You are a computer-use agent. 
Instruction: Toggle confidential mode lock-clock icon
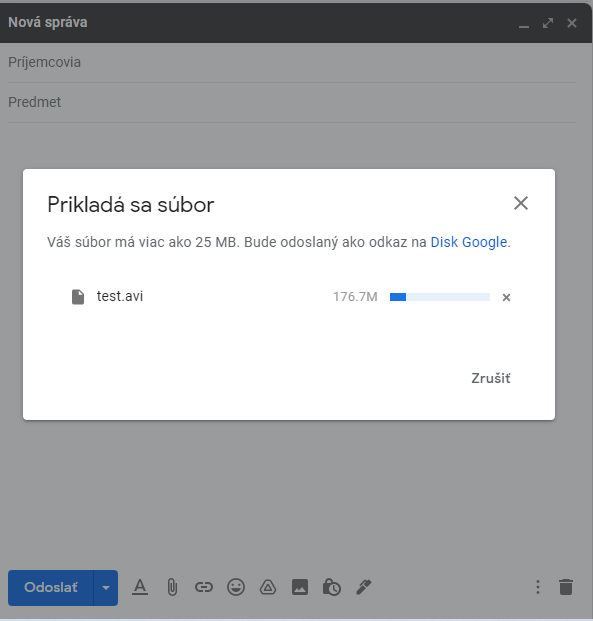pos(332,587)
